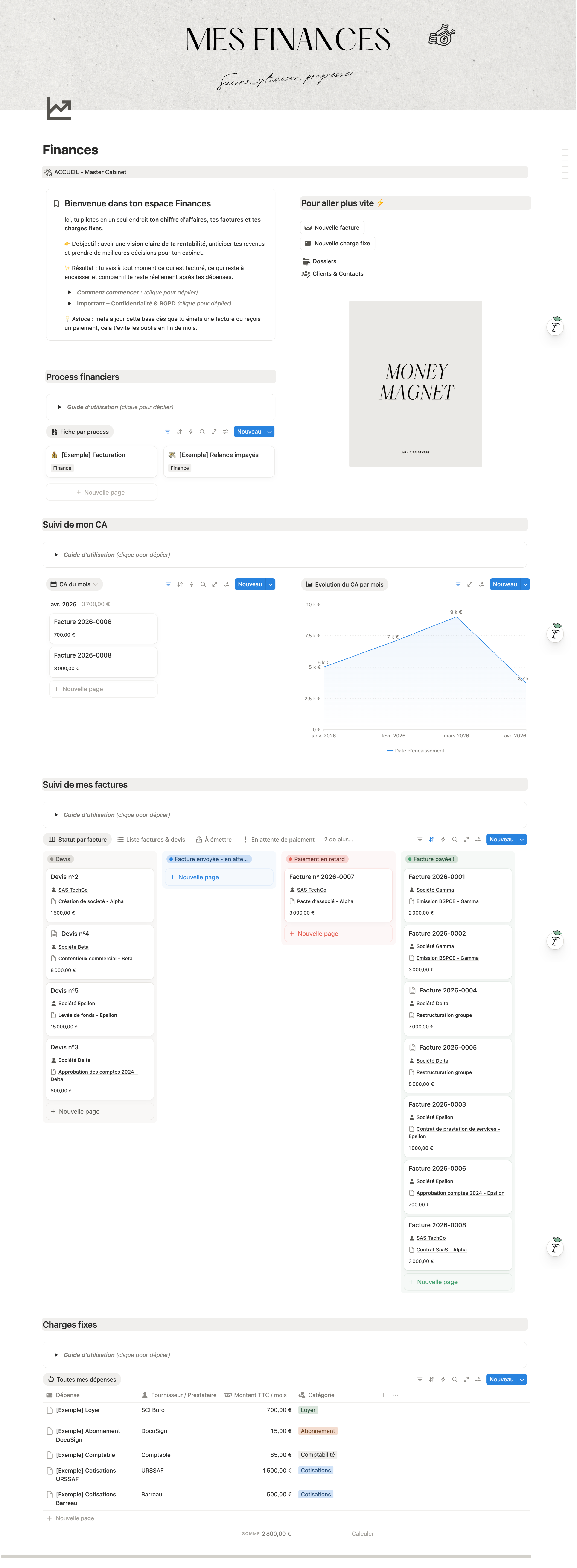Open the CA du mois view dropdown
The image size is (577, 1568).
pos(75,584)
